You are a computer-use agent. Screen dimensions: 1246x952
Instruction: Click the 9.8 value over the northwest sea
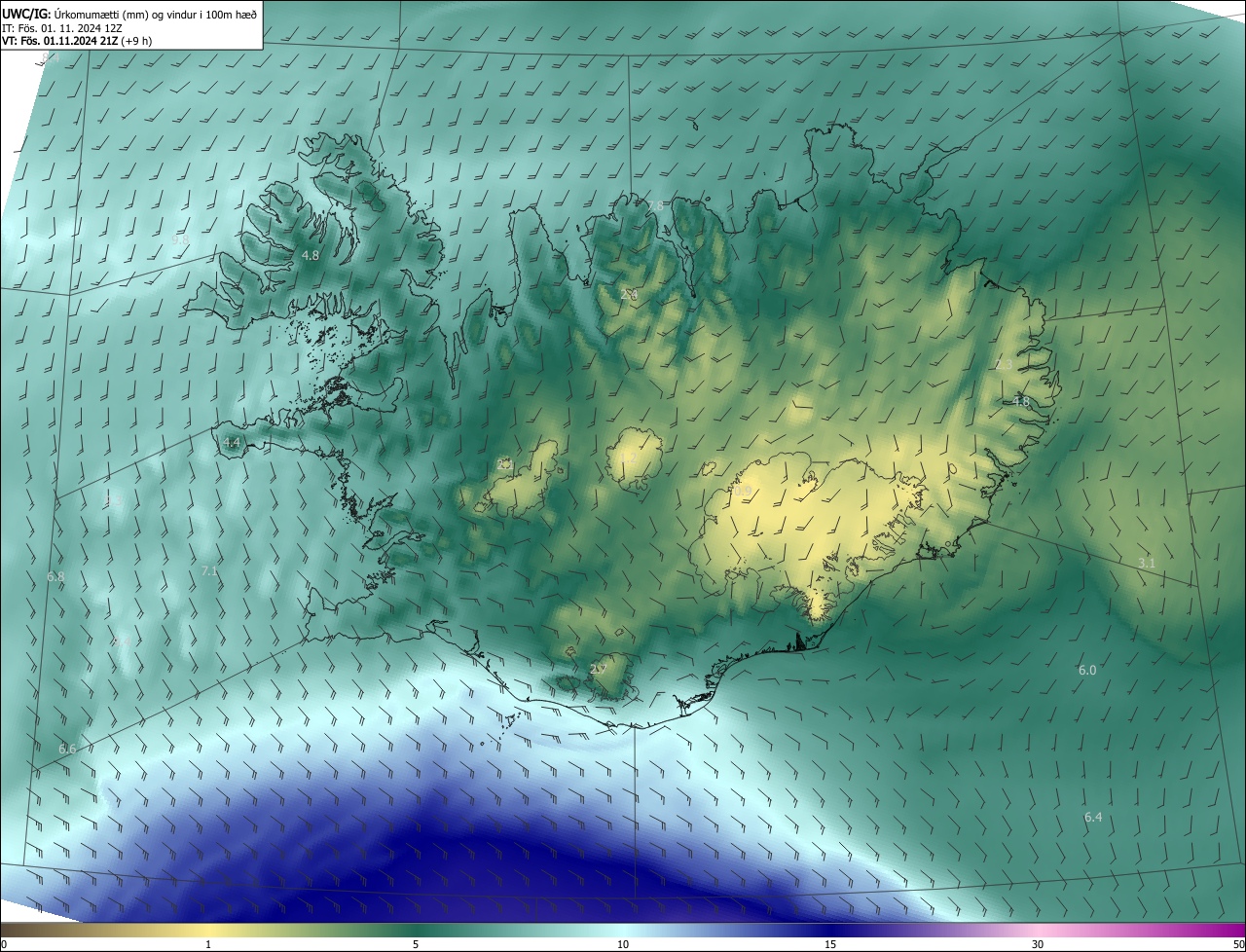[180, 239]
